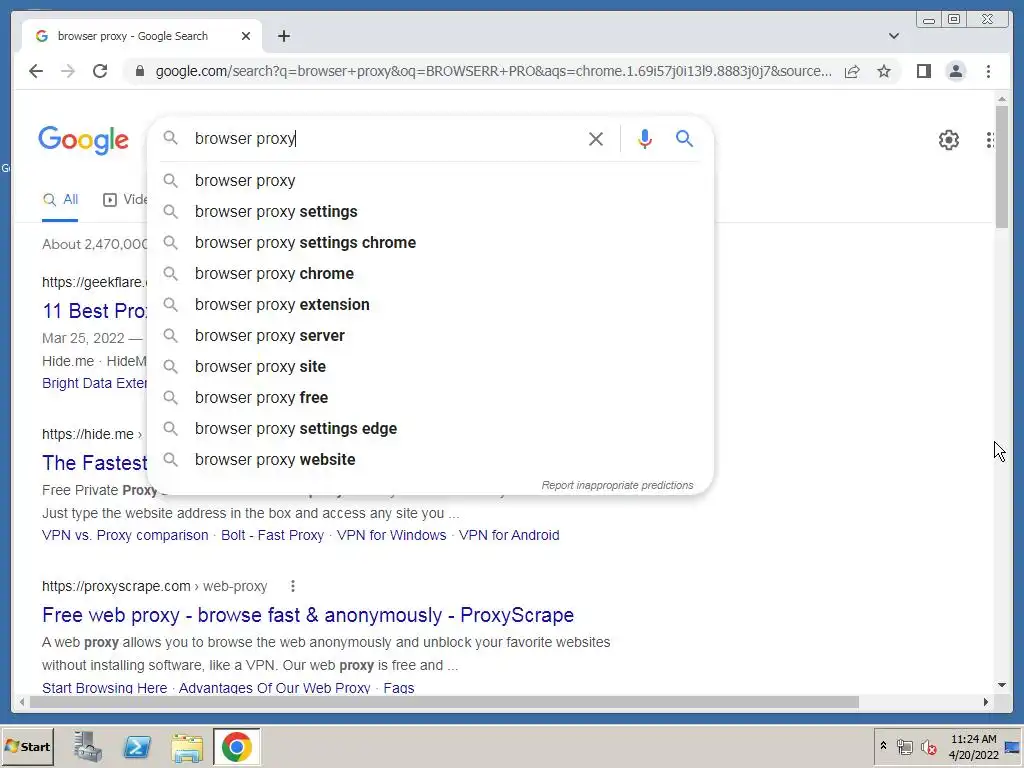Viewport: 1024px width, 768px height.
Task: Select suggestion 'browser proxy'
Action: click(x=431, y=180)
